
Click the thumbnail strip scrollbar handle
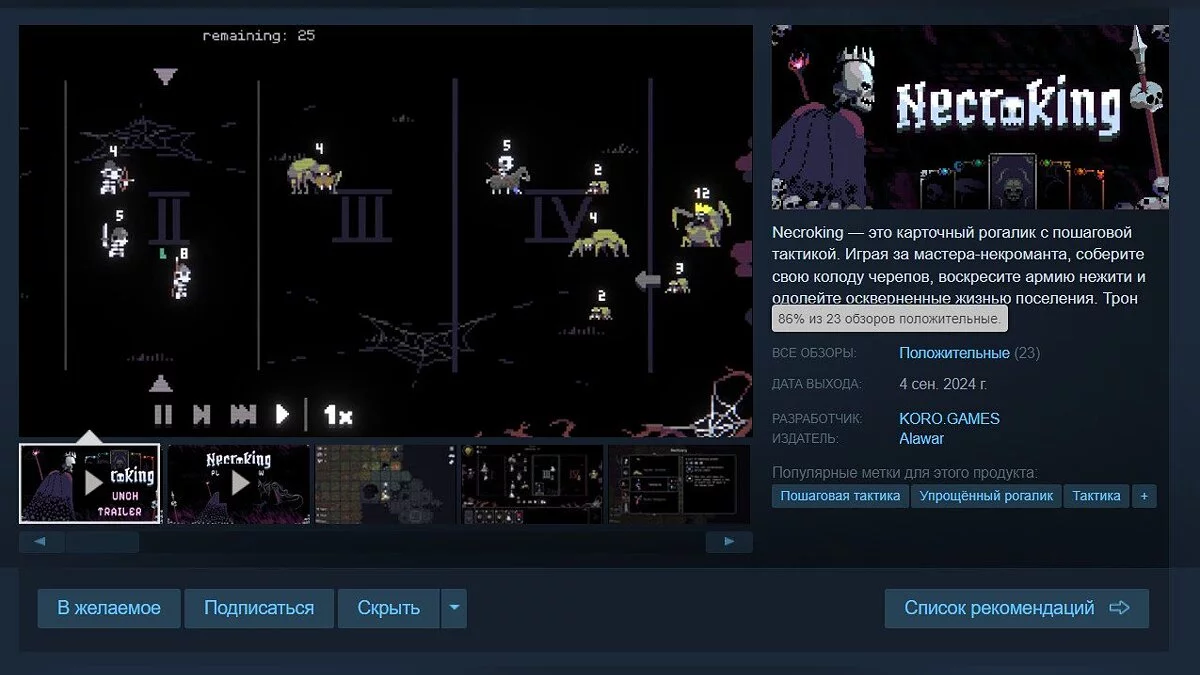point(103,542)
